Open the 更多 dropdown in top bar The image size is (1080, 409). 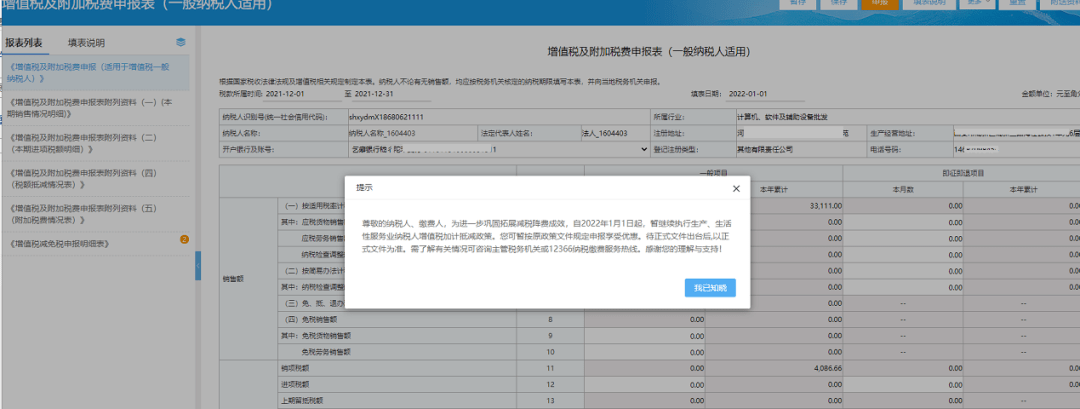click(x=978, y=2)
